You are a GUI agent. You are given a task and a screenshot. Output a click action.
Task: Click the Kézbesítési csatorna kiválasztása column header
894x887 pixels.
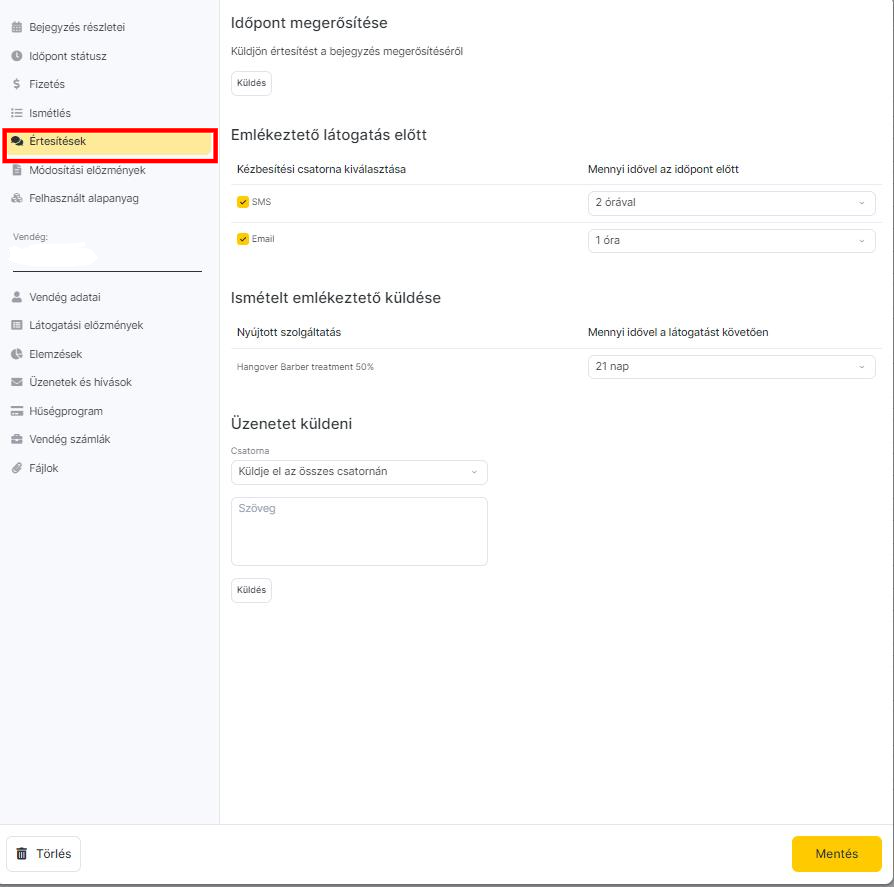click(x=321, y=169)
